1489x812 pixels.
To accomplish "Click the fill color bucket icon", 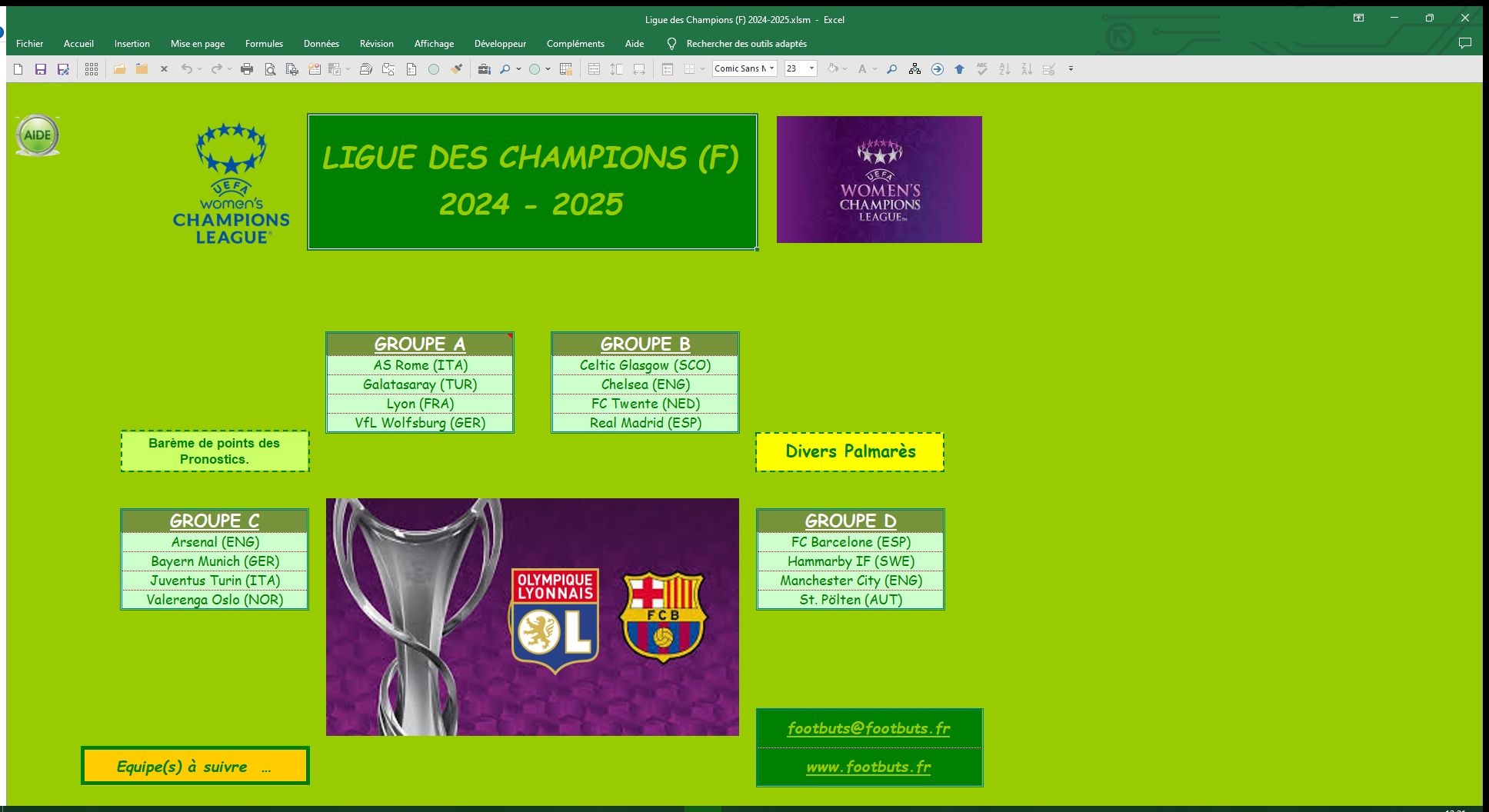I will point(832,69).
